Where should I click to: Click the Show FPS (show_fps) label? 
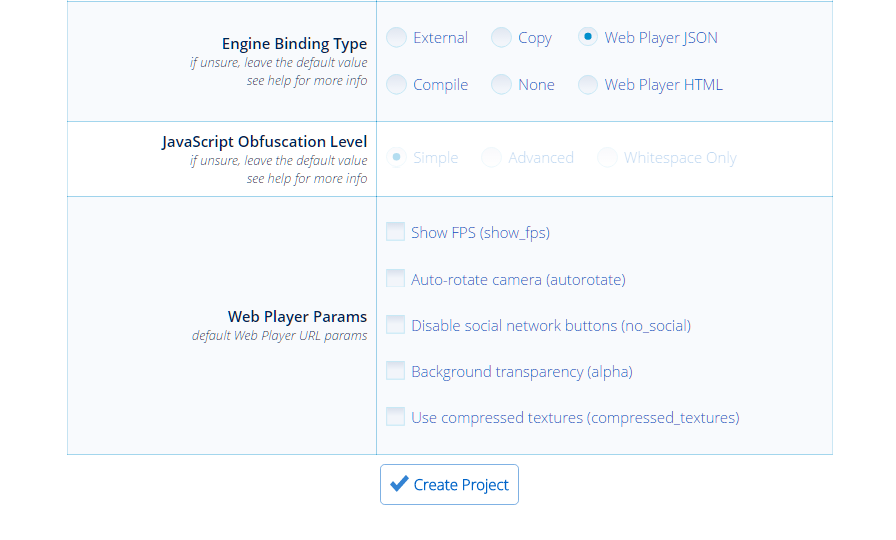480,233
